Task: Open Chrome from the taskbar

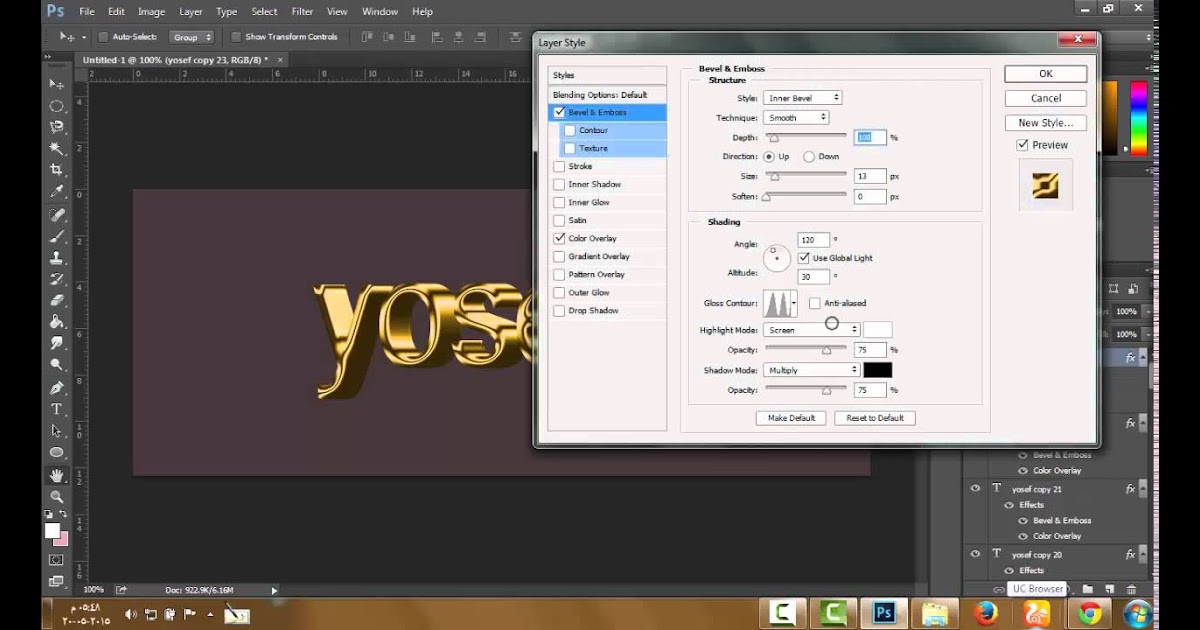Action: [x=1089, y=613]
